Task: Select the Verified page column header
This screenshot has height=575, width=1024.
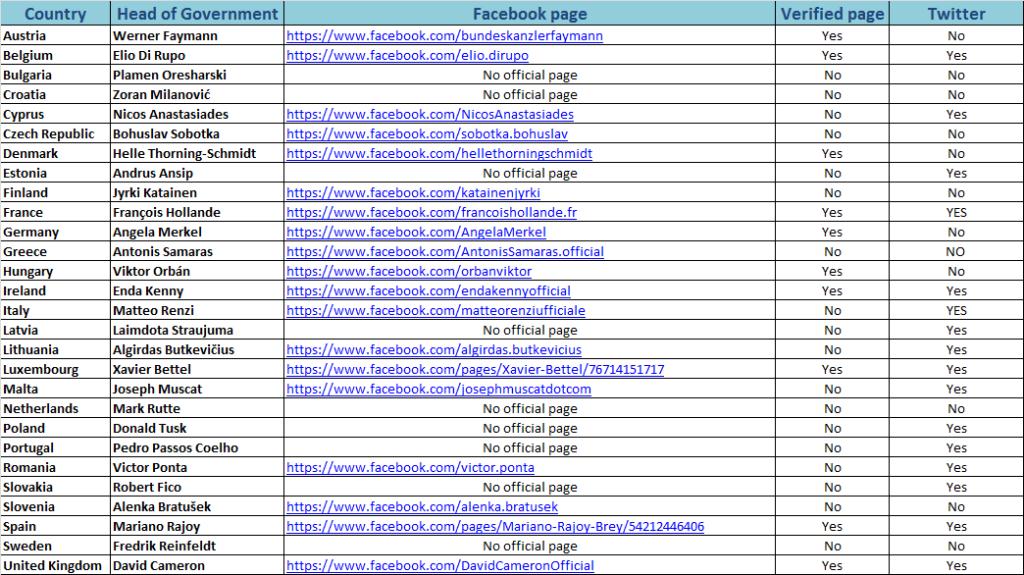Action: [832, 14]
